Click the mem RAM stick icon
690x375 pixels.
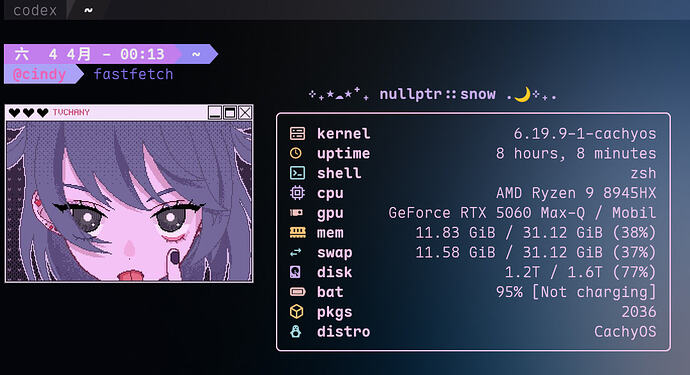click(297, 232)
